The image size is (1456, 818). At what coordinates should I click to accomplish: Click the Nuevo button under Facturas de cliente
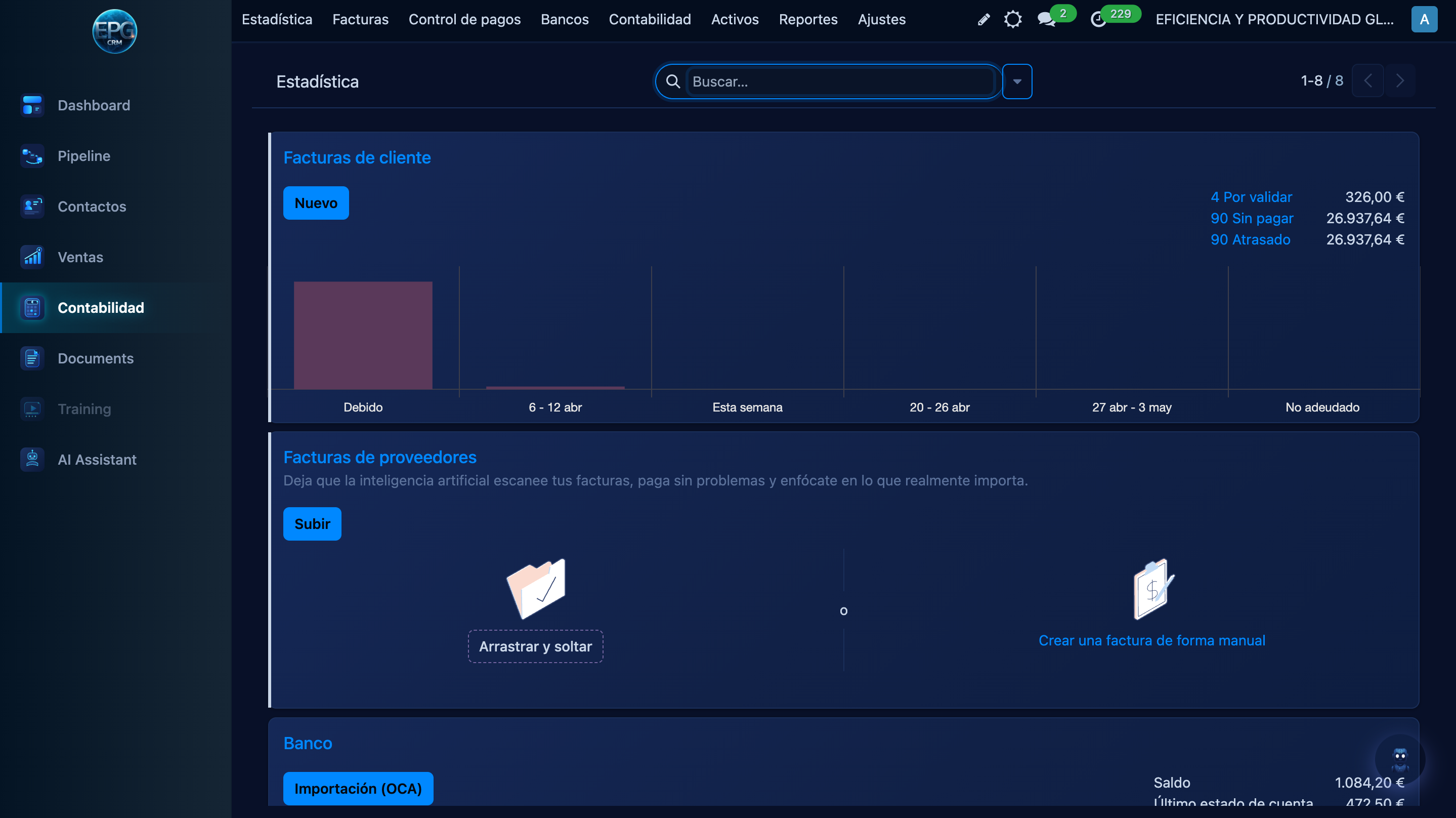[315, 203]
